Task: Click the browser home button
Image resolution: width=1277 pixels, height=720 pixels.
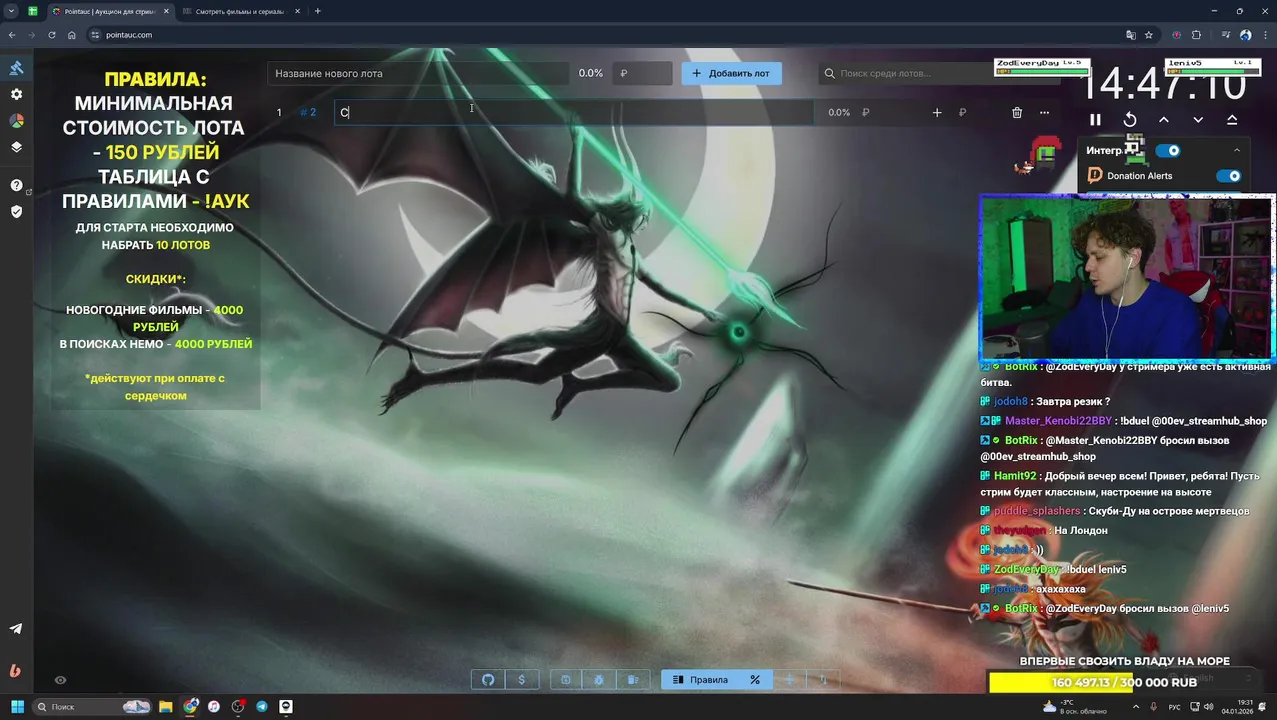Action: 72,35
